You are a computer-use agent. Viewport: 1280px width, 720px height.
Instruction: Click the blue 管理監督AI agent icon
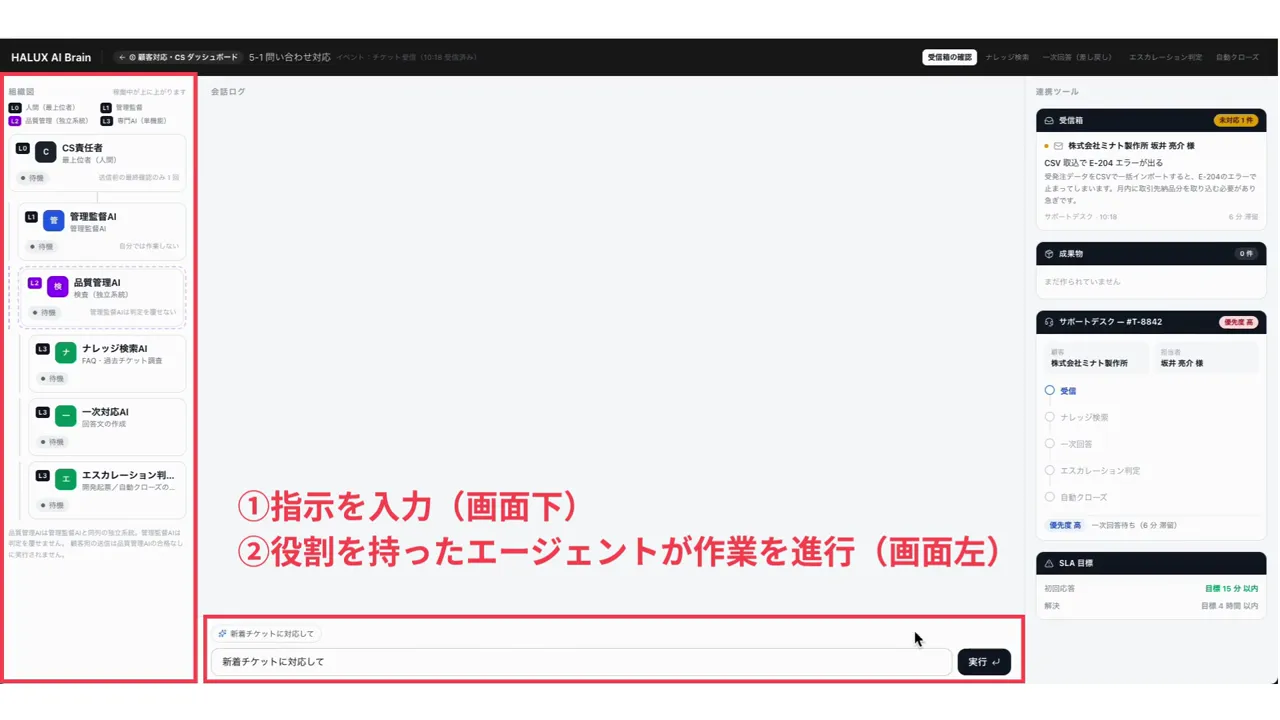click(x=54, y=221)
